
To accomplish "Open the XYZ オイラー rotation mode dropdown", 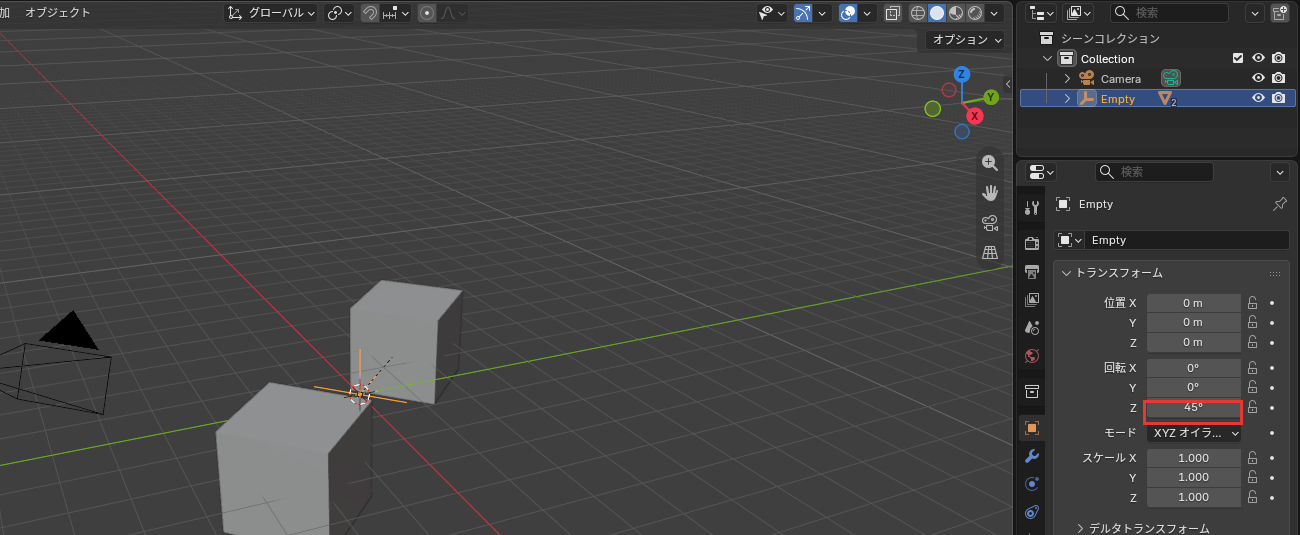I will coord(1194,433).
